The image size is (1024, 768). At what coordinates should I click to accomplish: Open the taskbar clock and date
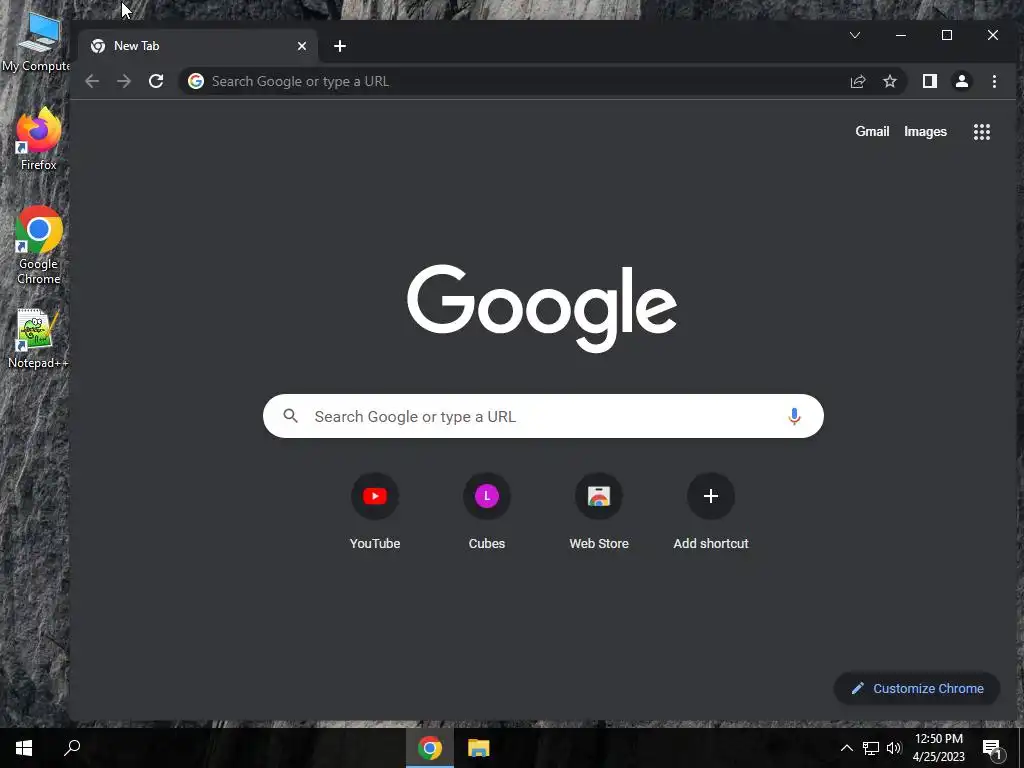[938, 748]
